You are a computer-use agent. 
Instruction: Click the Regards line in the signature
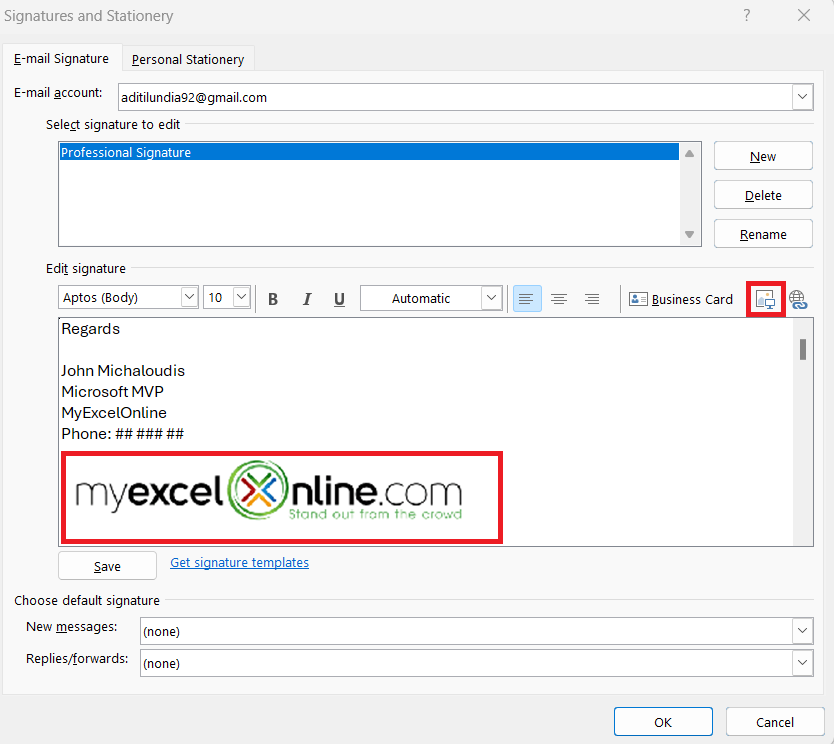pyautogui.click(x=90, y=329)
